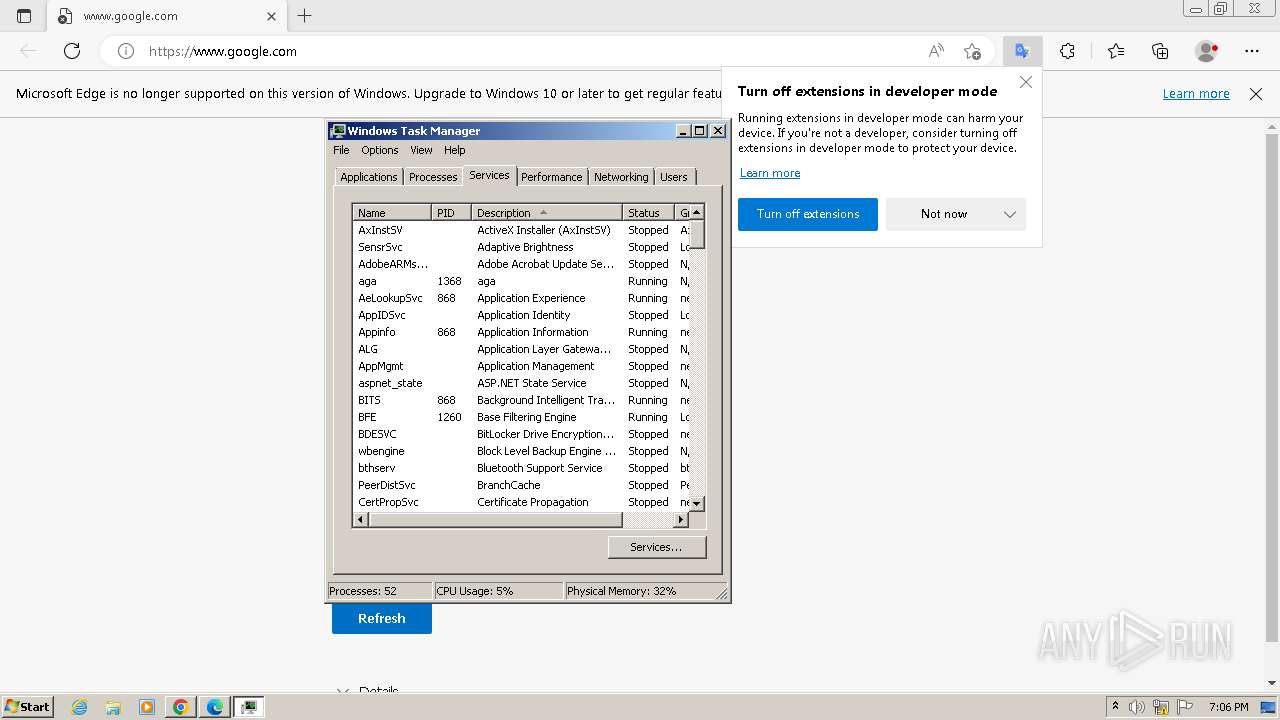
Task: Click horizontal scrollbar left arrow
Action: tap(361, 520)
